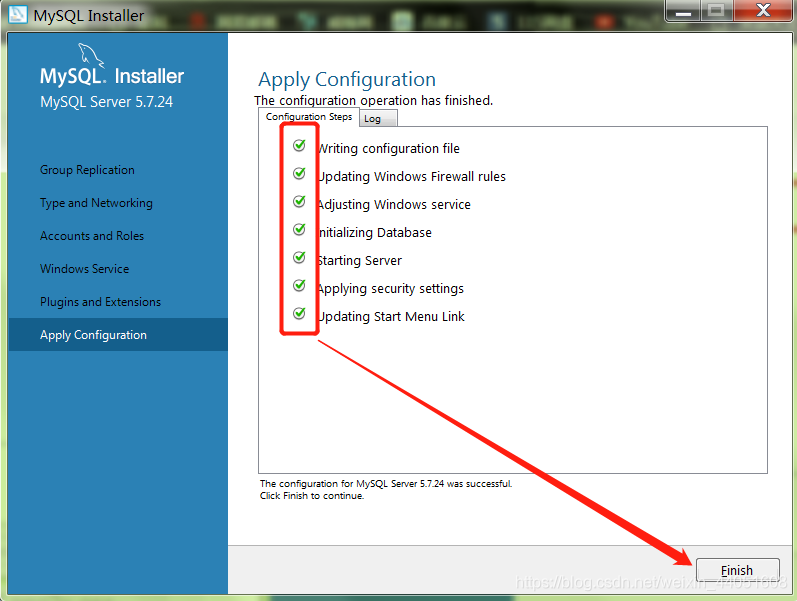
Task: Click the 'Apply Configuration' page heading
Action: tap(347, 80)
